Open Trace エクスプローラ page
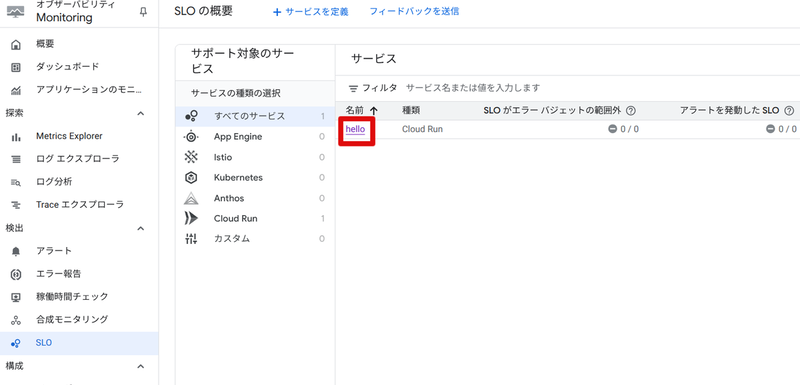The height and width of the screenshot is (385, 800). pyautogui.click(x=79, y=205)
